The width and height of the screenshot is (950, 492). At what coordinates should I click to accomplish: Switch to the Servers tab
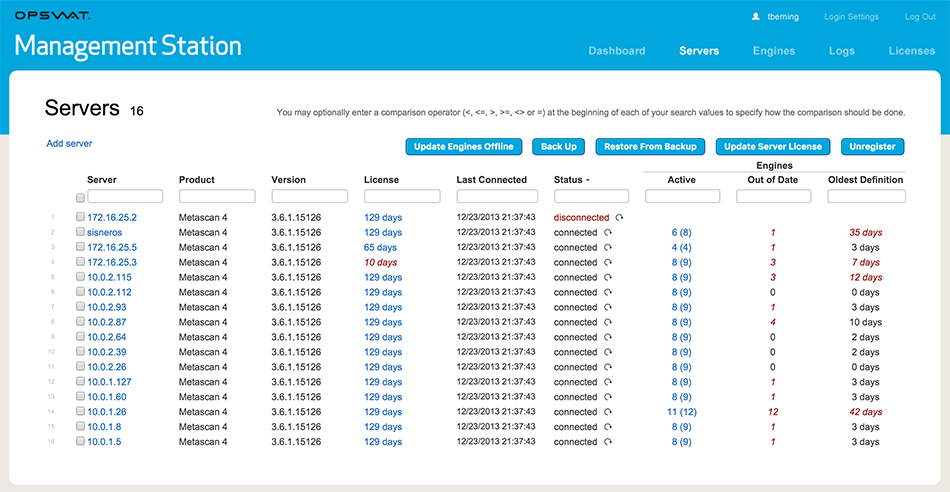pyautogui.click(x=699, y=51)
